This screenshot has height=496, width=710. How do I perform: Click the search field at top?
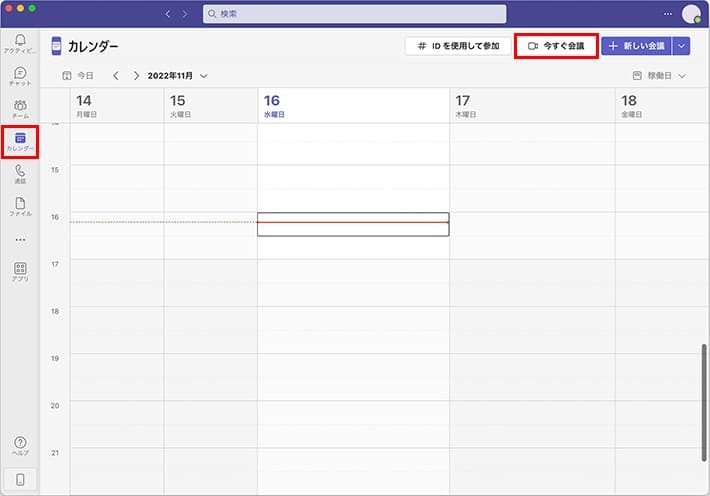coord(354,14)
